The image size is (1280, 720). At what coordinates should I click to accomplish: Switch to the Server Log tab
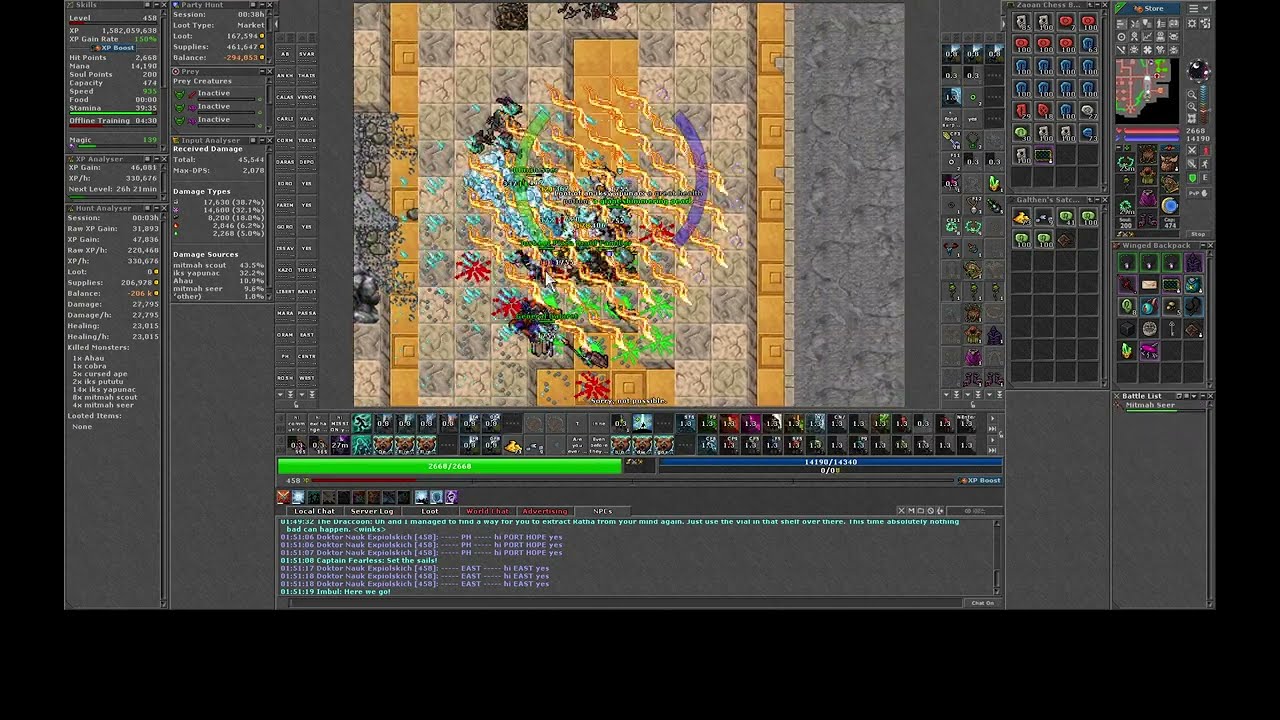tap(372, 511)
